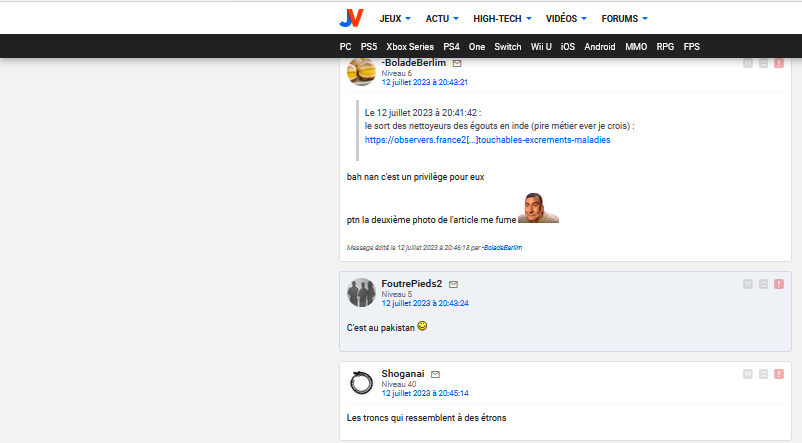Select PS5 in the platform bar
This screenshot has width=802, height=443.
[369, 46]
